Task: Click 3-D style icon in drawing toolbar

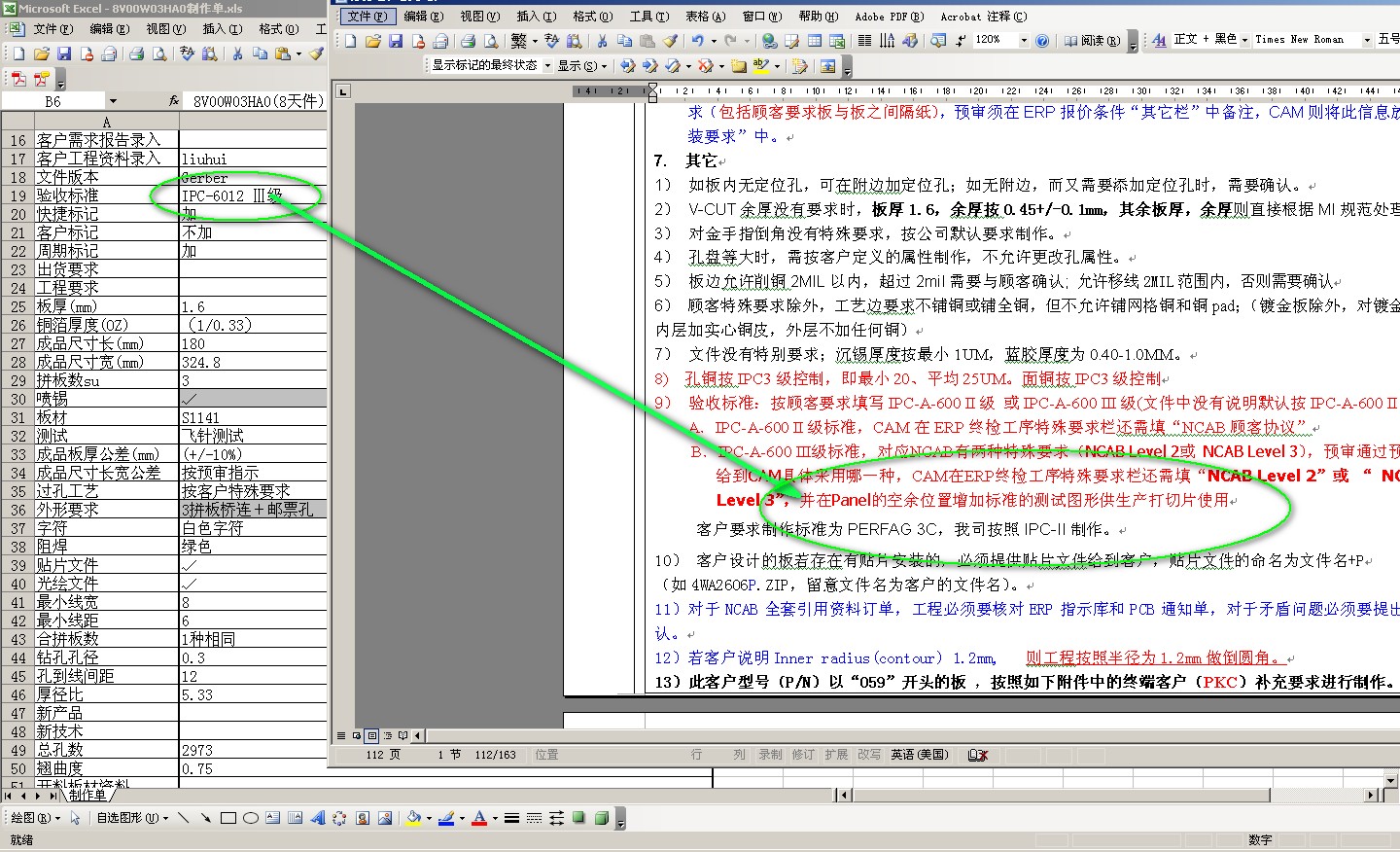Action: tap(602, 818)
